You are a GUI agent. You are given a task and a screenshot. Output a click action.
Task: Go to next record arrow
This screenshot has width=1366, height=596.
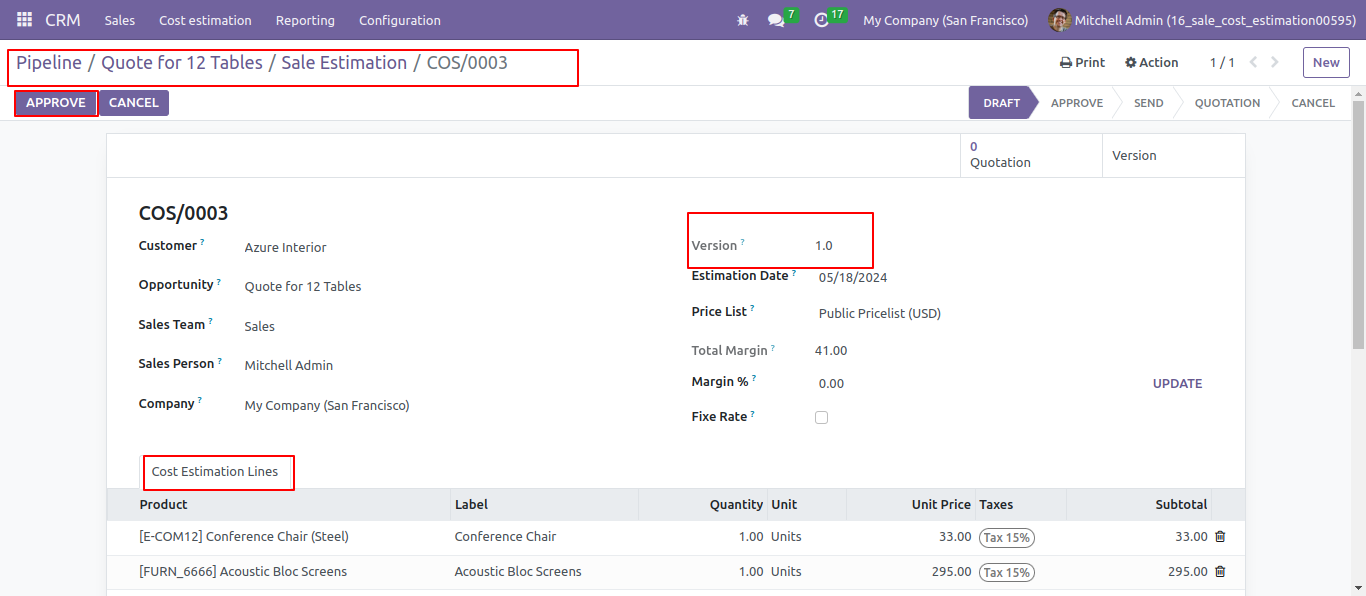point(1274,62)
